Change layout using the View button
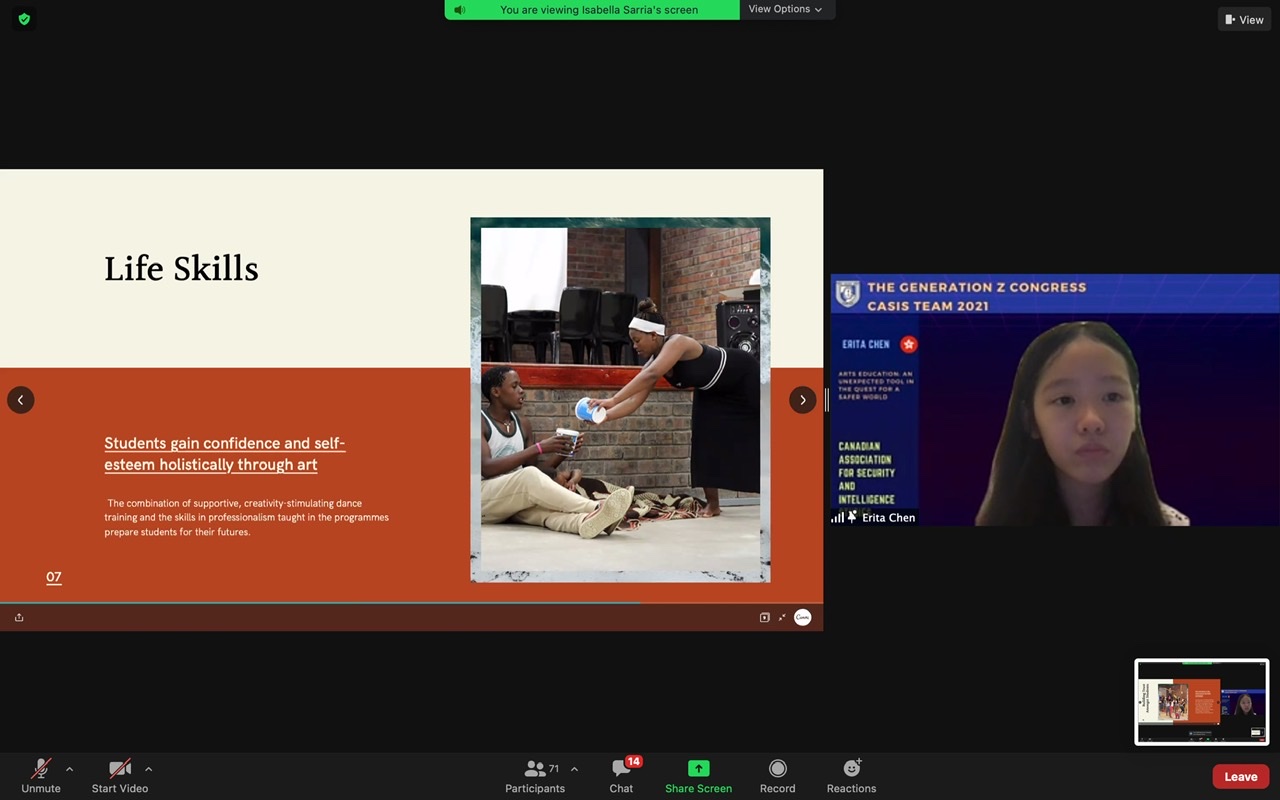The height and width of the screenshot is (800, 1280). click(1244, 19)
